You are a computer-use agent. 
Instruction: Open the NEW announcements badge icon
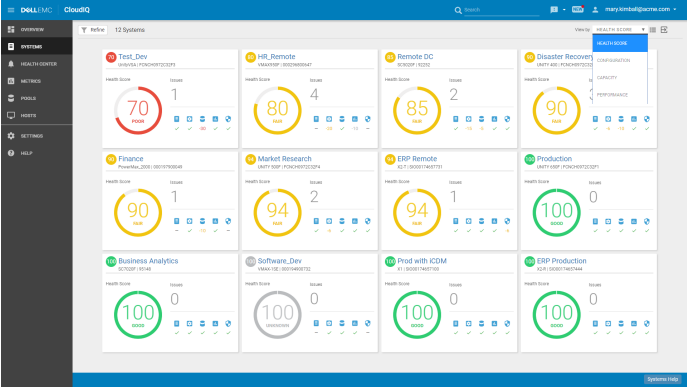pos(578,9)
